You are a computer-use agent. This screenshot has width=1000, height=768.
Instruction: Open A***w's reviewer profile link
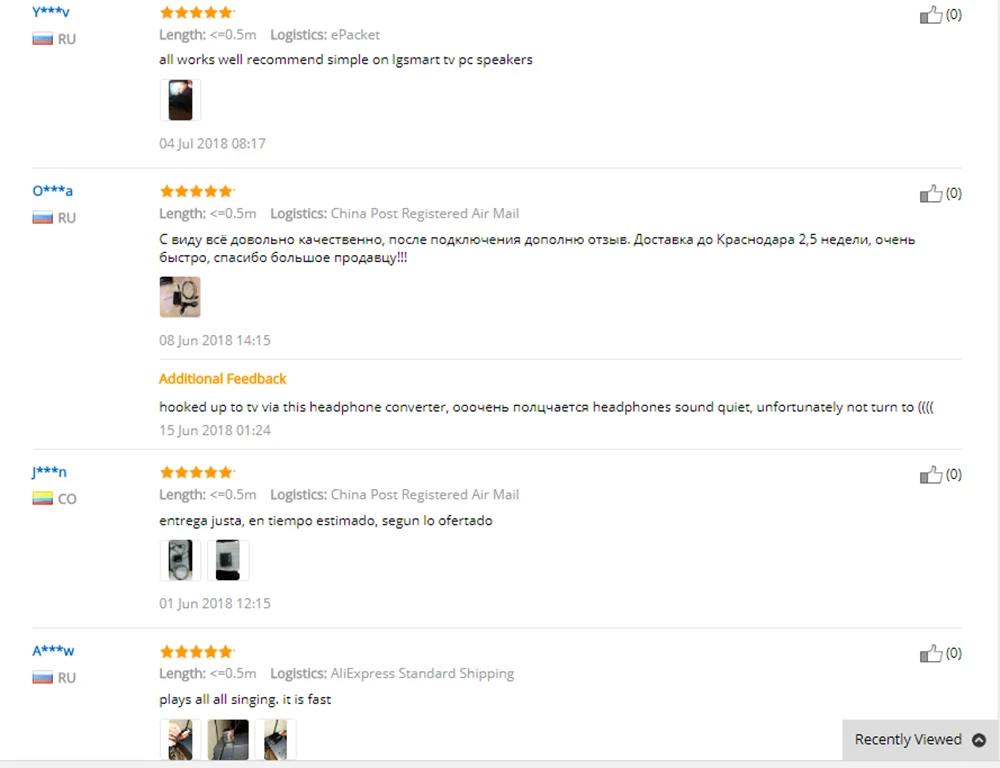coord(53,651)
